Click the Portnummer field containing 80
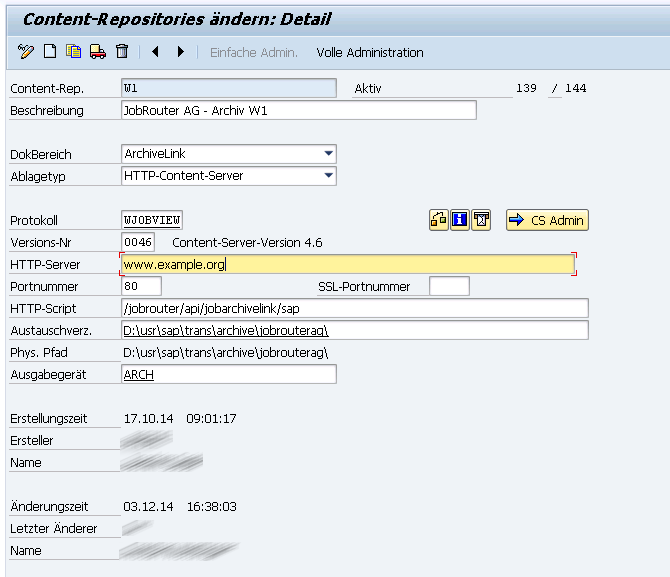Viewport: 670px width, 577px height. point(140,287)
